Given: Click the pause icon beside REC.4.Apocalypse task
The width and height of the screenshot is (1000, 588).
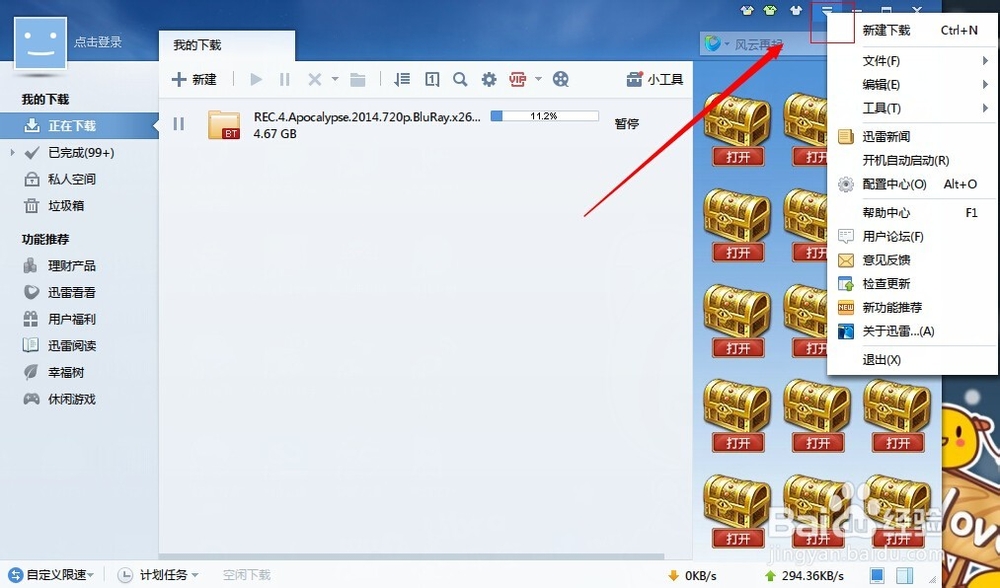Looking at the screenshot, I should coord(179,124).
